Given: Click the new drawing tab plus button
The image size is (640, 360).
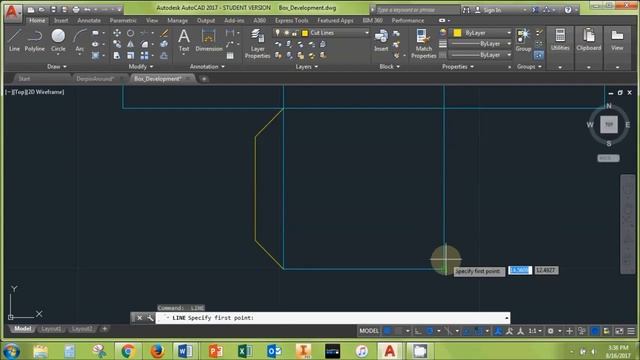Looking at the screenshot, I should pyautogui.click(x=204, y=79).
